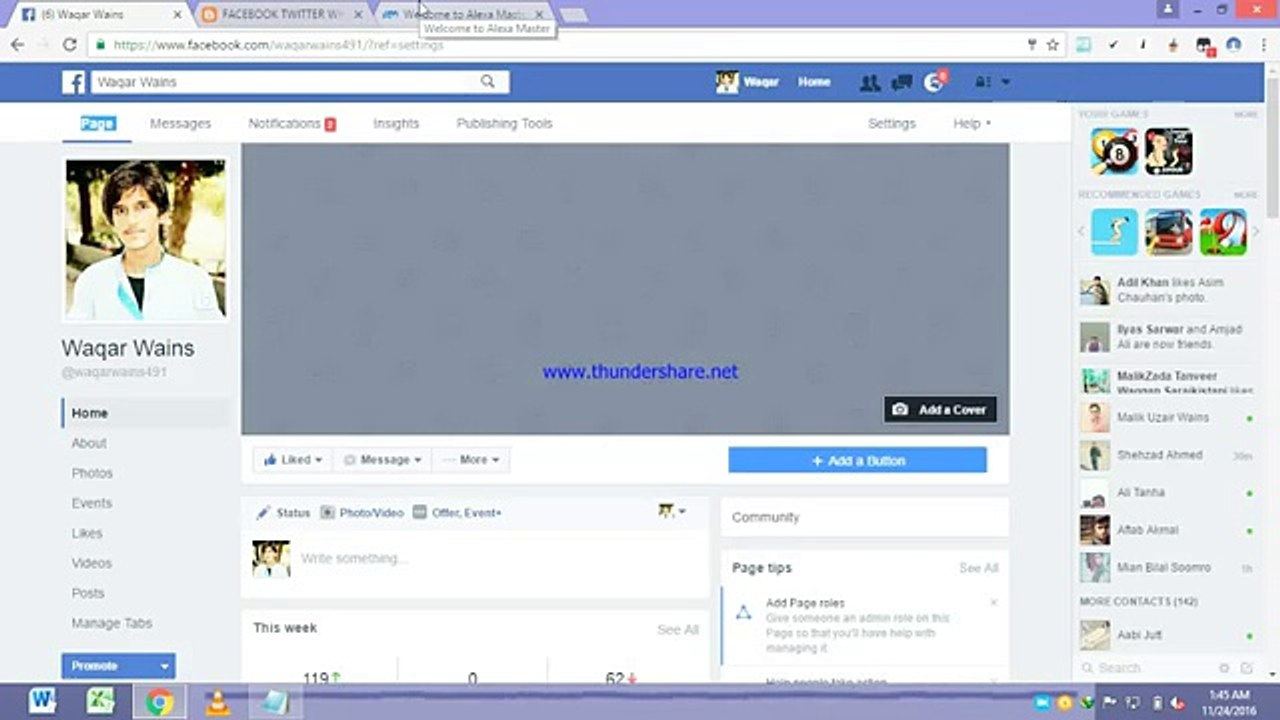Viewport: 1280px width, 720px height.
Task: Open account menu dropdown arrow in header
Action: pyautogui.click(x=1006, y=83)
